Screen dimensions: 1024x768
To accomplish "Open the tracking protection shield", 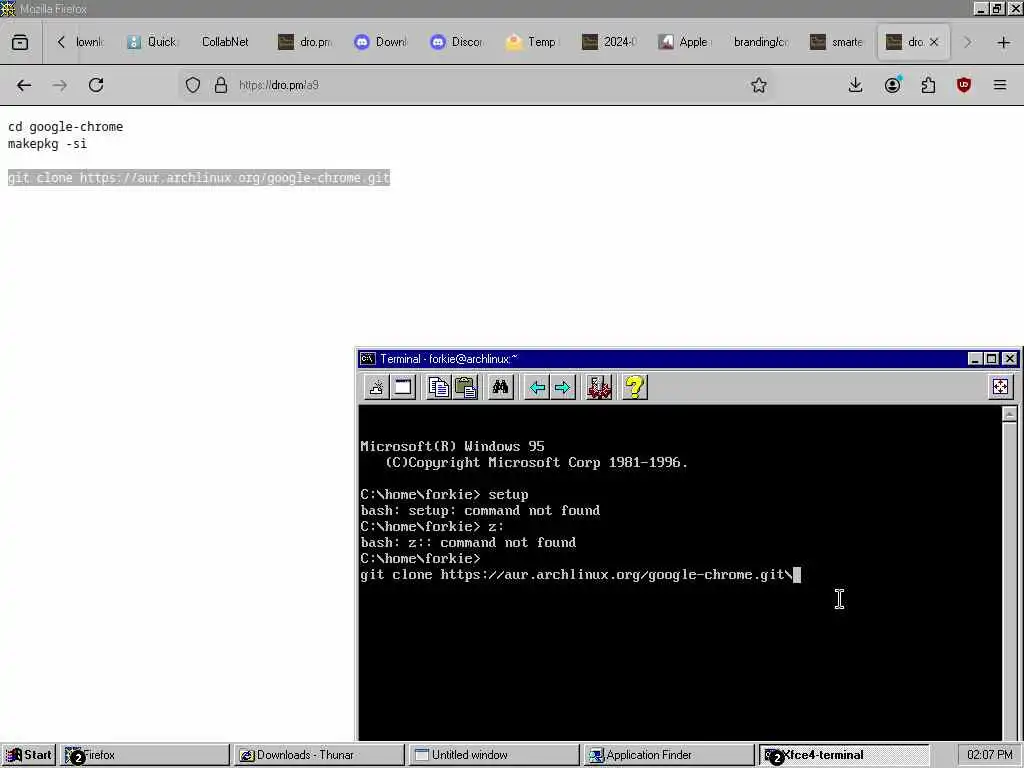I will [193, 85].
